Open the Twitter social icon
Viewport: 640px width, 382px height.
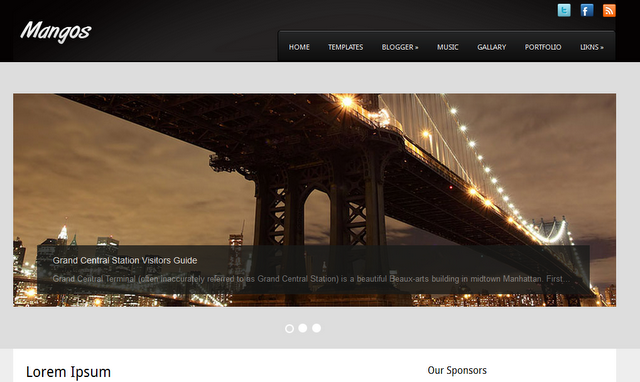[x=564, y=10]
